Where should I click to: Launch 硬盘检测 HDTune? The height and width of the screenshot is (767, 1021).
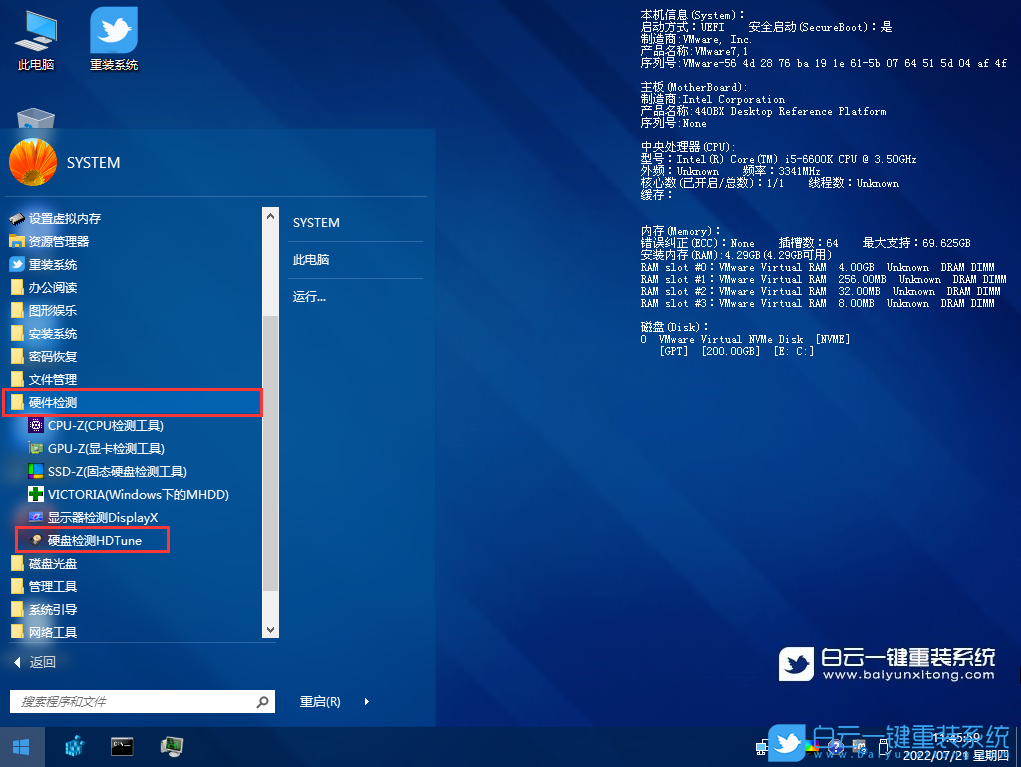tap(94, 541)
